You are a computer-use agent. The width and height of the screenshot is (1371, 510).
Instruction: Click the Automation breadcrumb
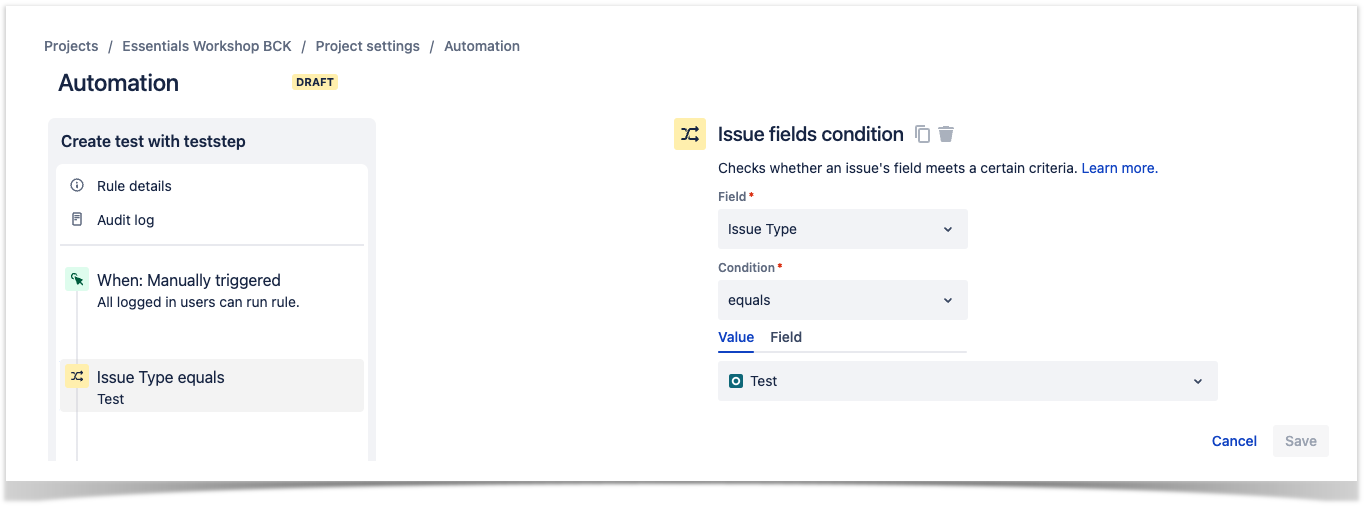pos(482,46)
